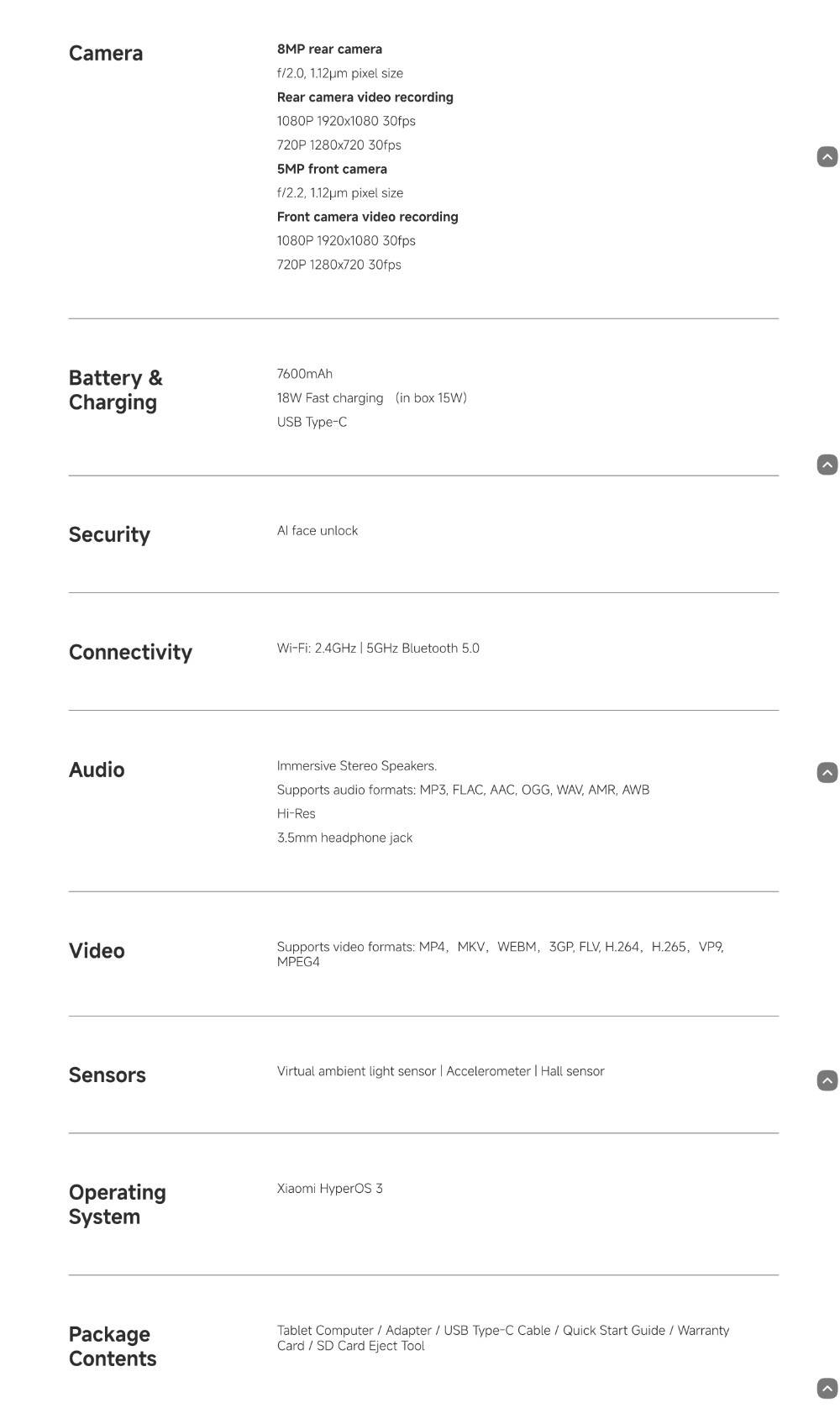
Task: Click the Connectivity section heading
Action: click(x=130, y=653)
